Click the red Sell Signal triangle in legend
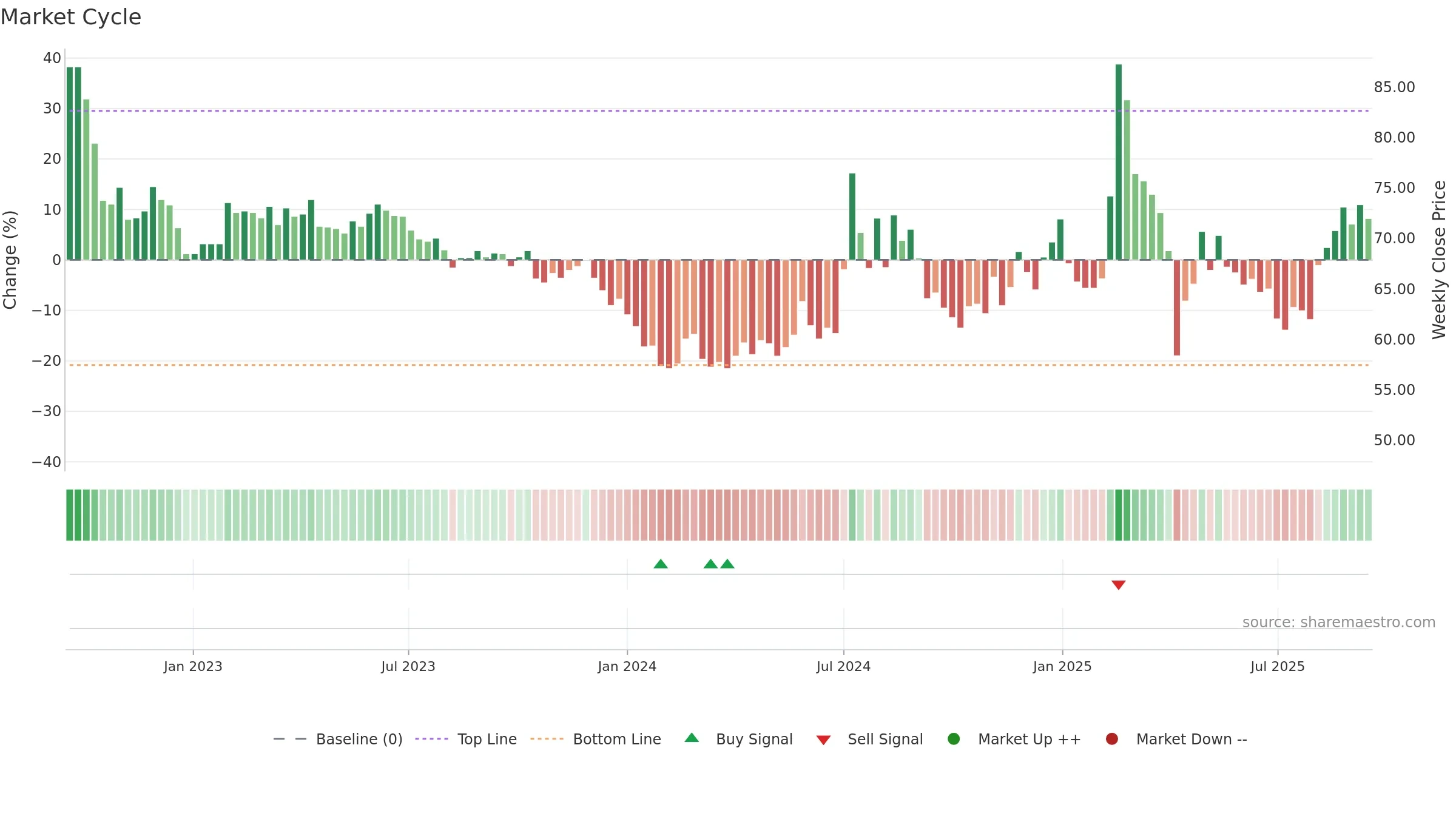 click(823, 740)
